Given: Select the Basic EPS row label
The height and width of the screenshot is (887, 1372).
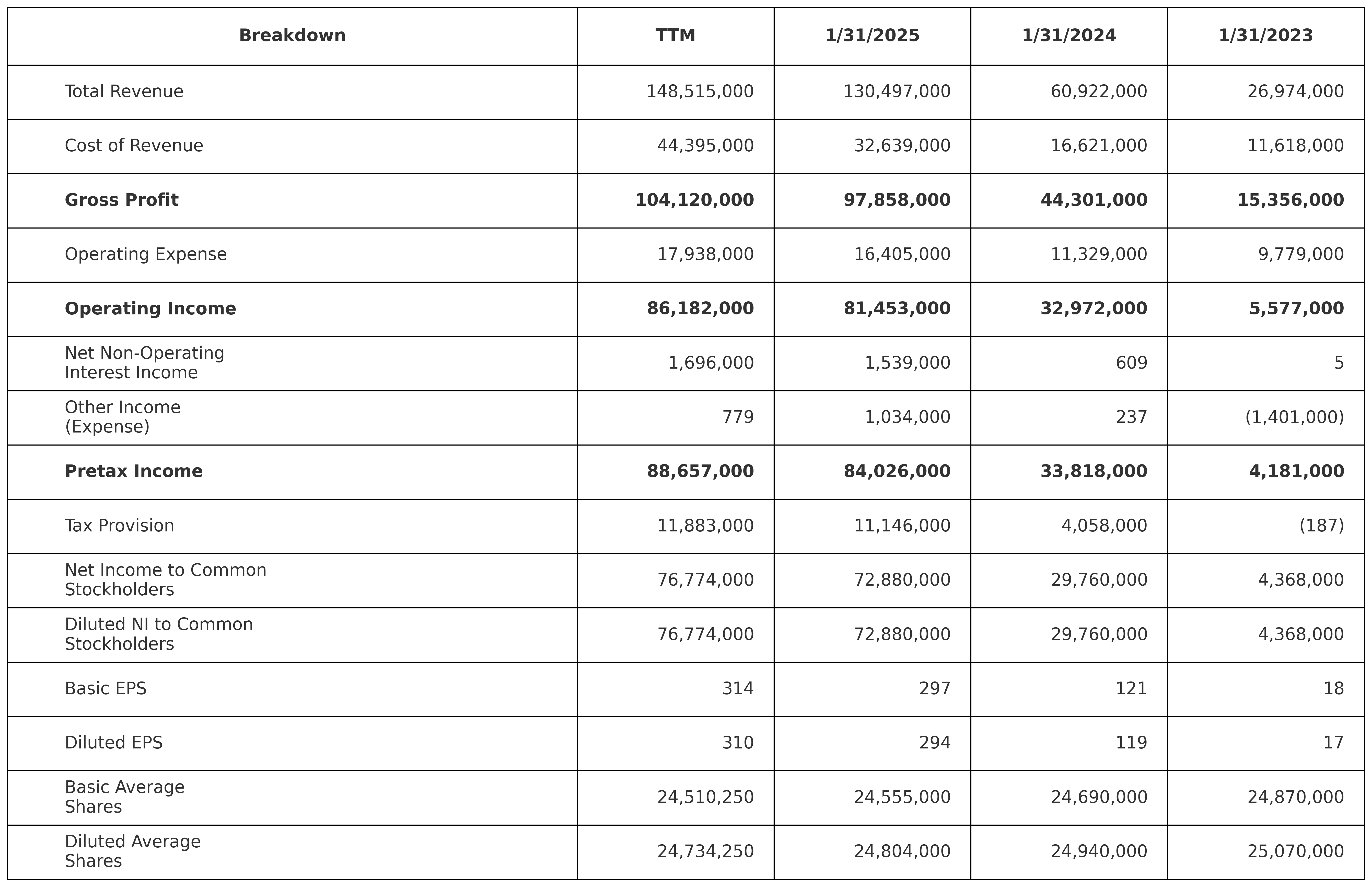Looking at the screenshot, I should pyautogui.click(x=105, y=689).
